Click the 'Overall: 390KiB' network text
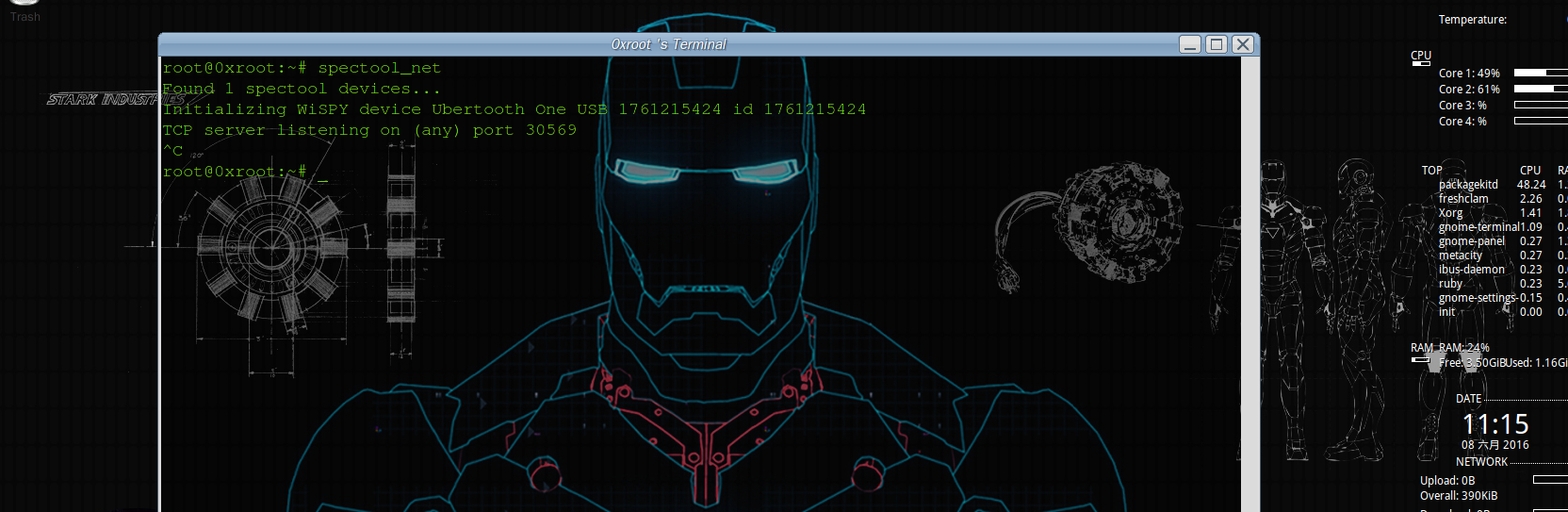The image size is (1568, 512). [x=1459, y=496]
